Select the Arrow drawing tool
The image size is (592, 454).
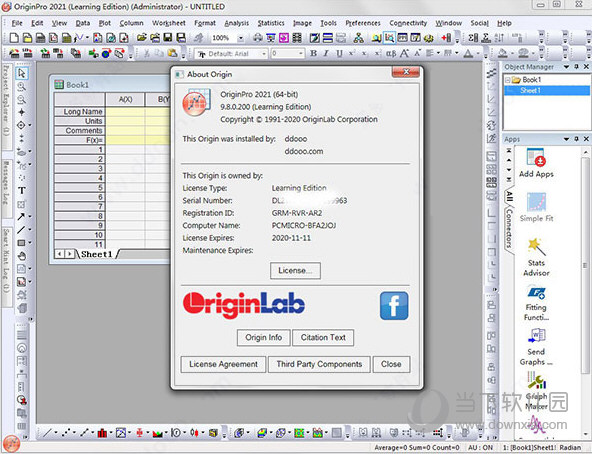(21, 216)
